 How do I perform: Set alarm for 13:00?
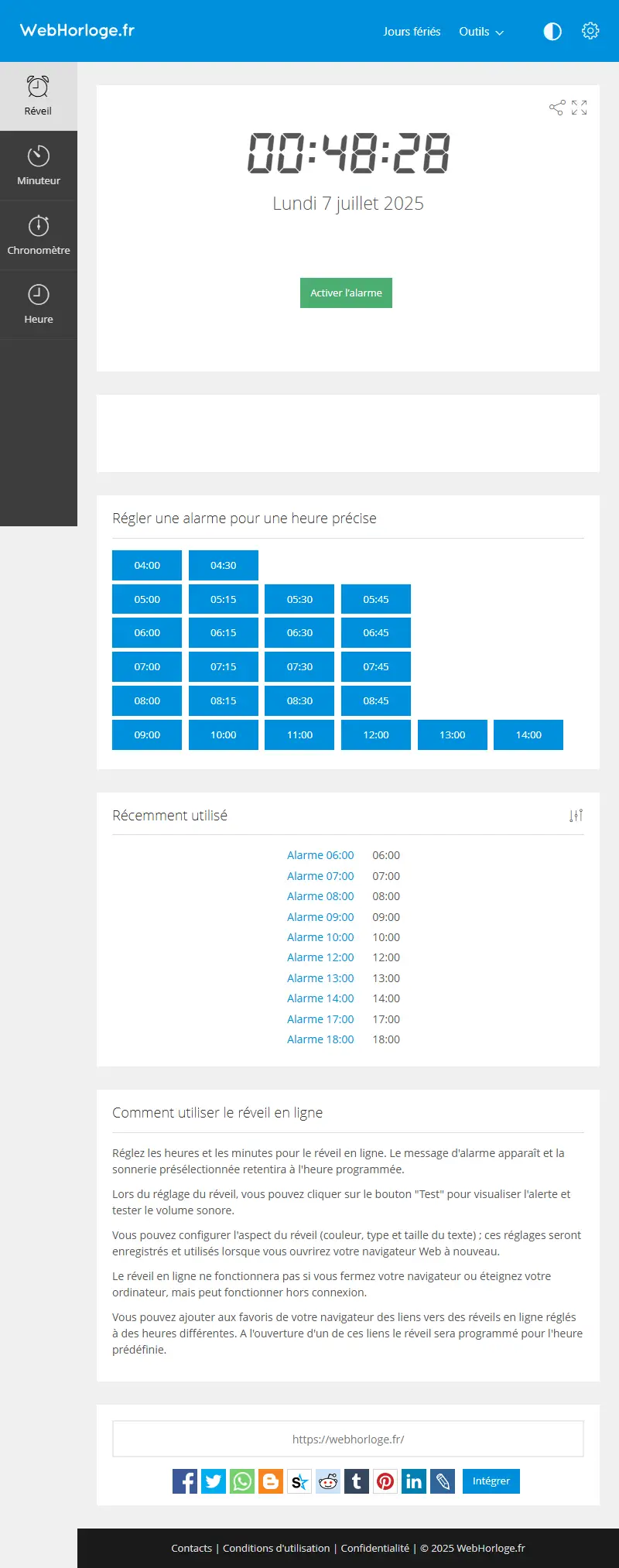[453, 734]
